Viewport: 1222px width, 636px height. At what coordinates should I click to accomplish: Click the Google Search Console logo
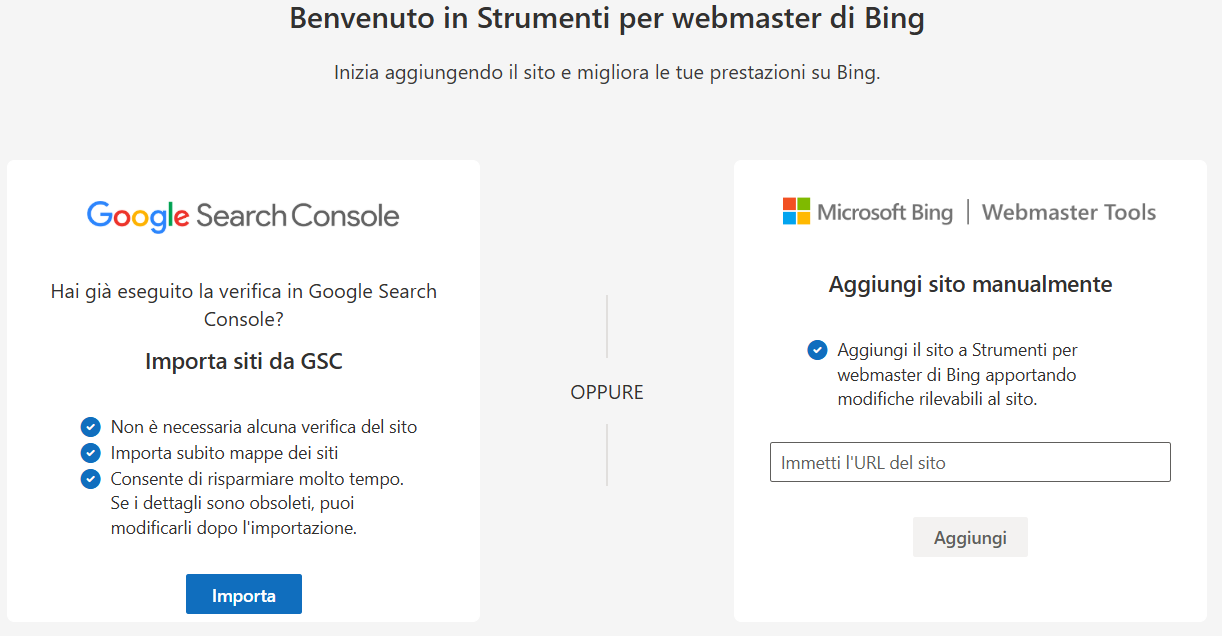(x=243, y=216)
